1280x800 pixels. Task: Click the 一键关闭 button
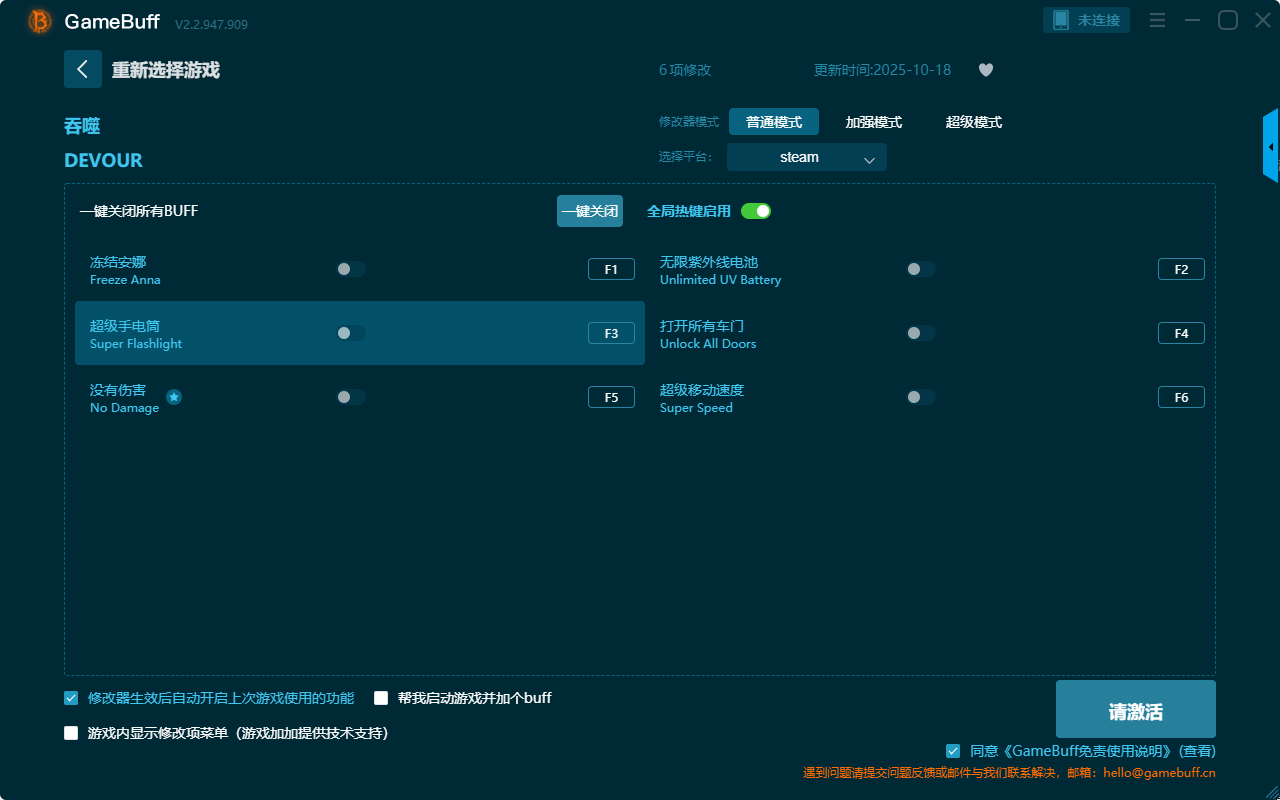coord(589,211)
